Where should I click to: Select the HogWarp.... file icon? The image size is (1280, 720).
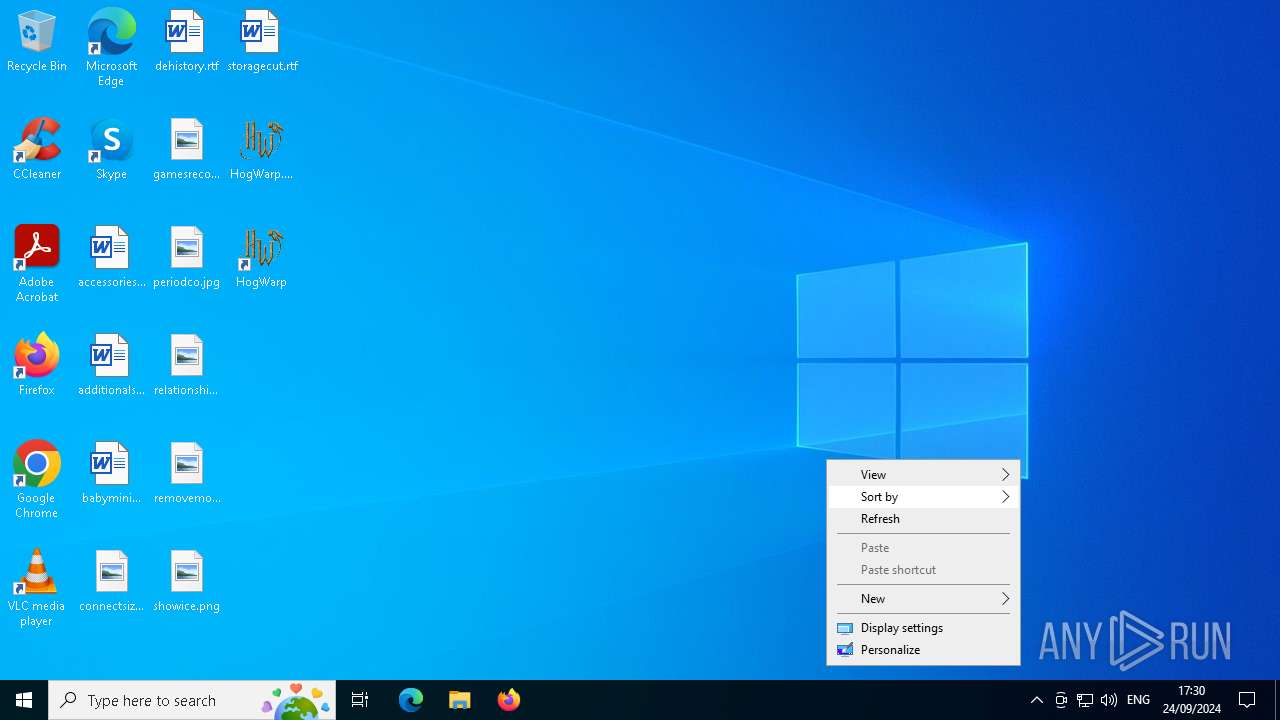[261, 150]
